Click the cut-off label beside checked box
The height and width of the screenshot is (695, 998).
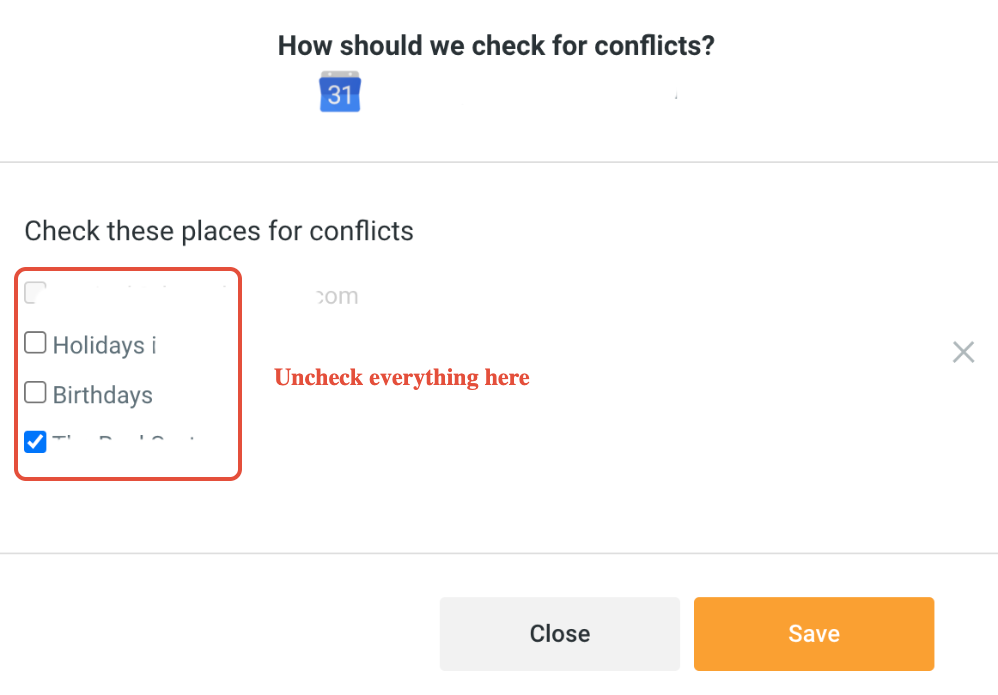tap(128, 441)
